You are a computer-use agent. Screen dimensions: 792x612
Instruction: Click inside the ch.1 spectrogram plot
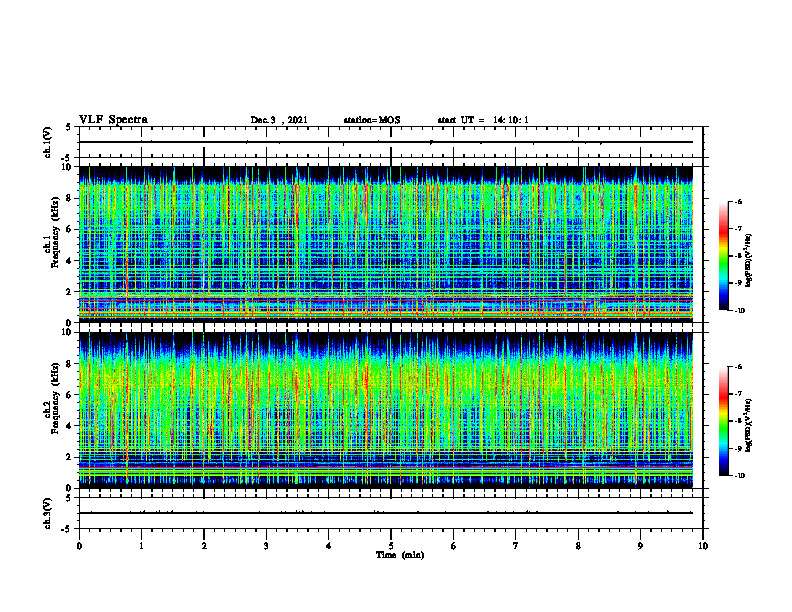point(386,244)
